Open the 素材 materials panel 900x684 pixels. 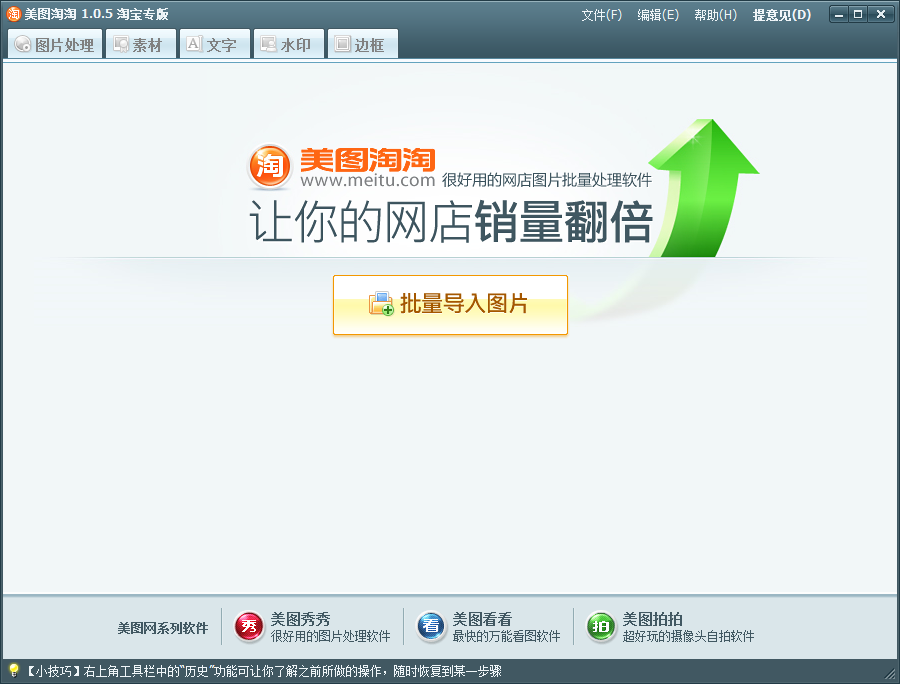[140, 43]
